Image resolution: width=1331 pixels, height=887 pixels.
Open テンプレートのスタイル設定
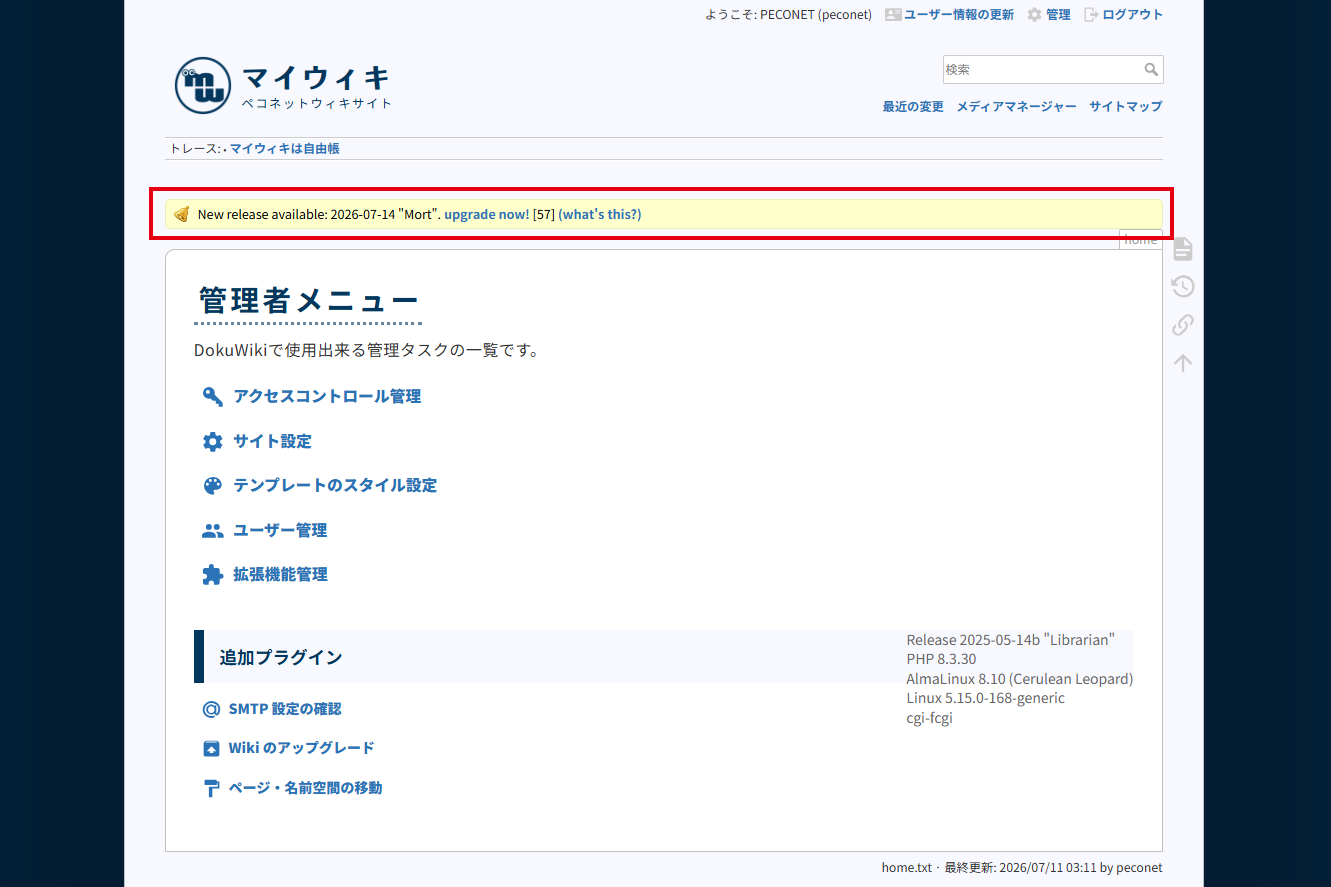335,486
